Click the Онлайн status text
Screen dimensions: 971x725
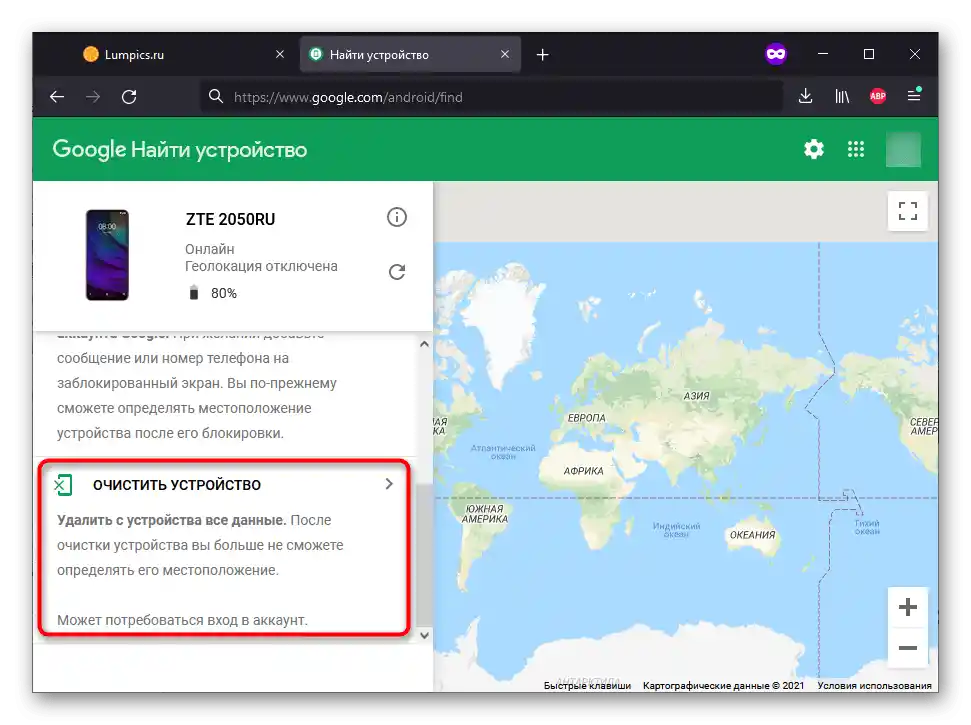coord(210,249)
